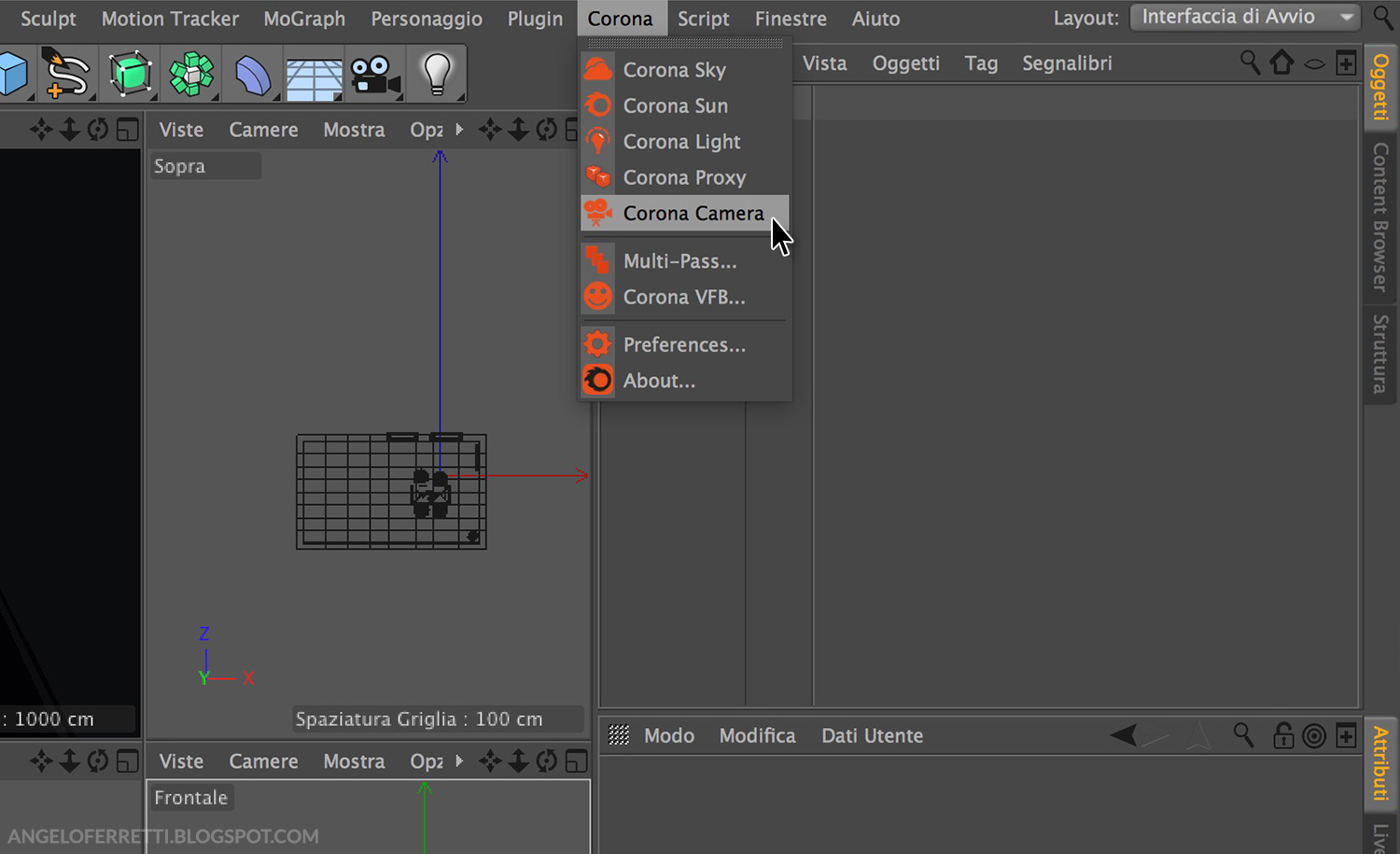Open the Finestre menu
The image size is (1400, 854).
coord(791,19)
